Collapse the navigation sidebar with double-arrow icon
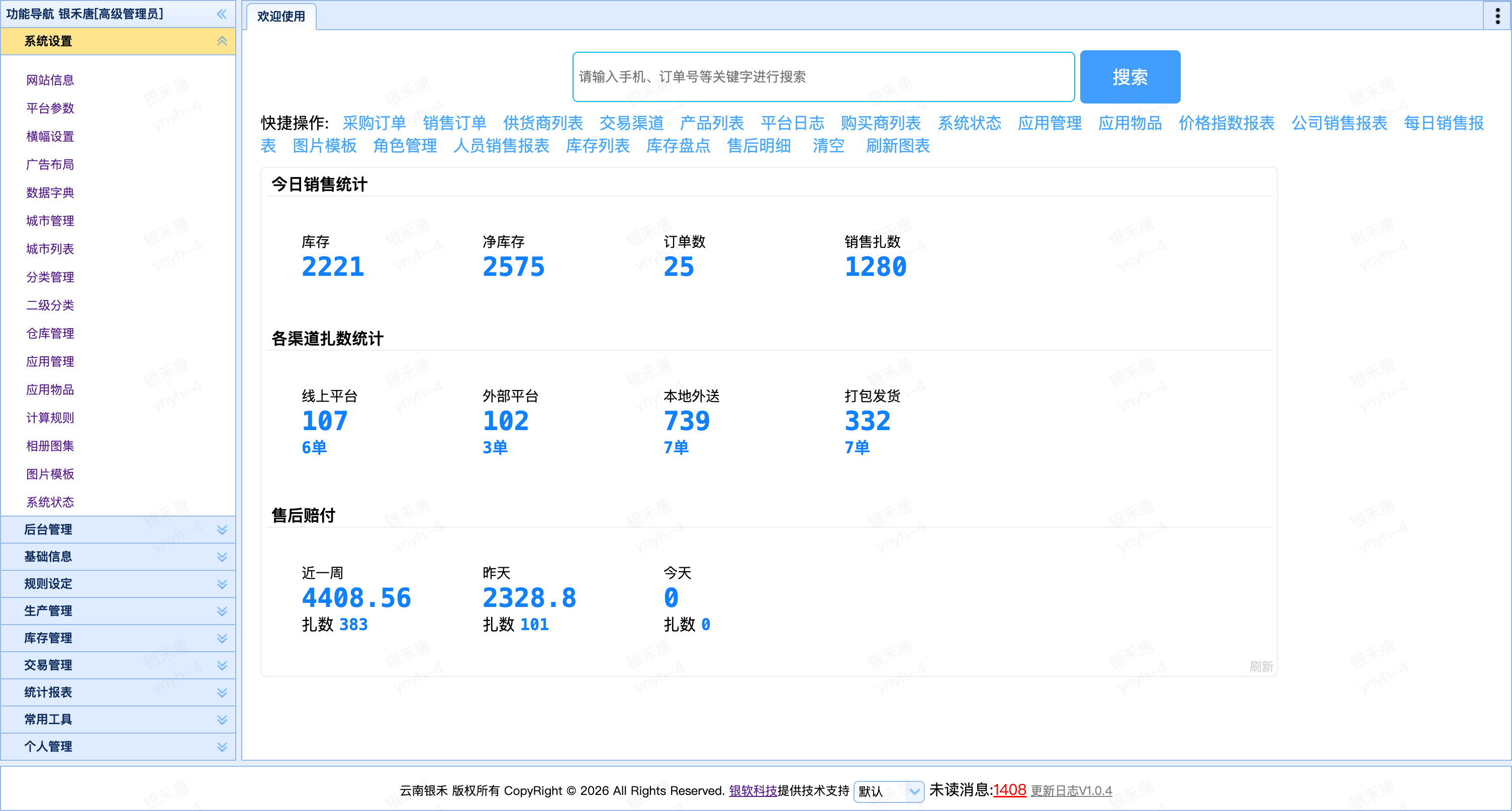Viewport: 1512px width, 811px height. click(221, 14)
